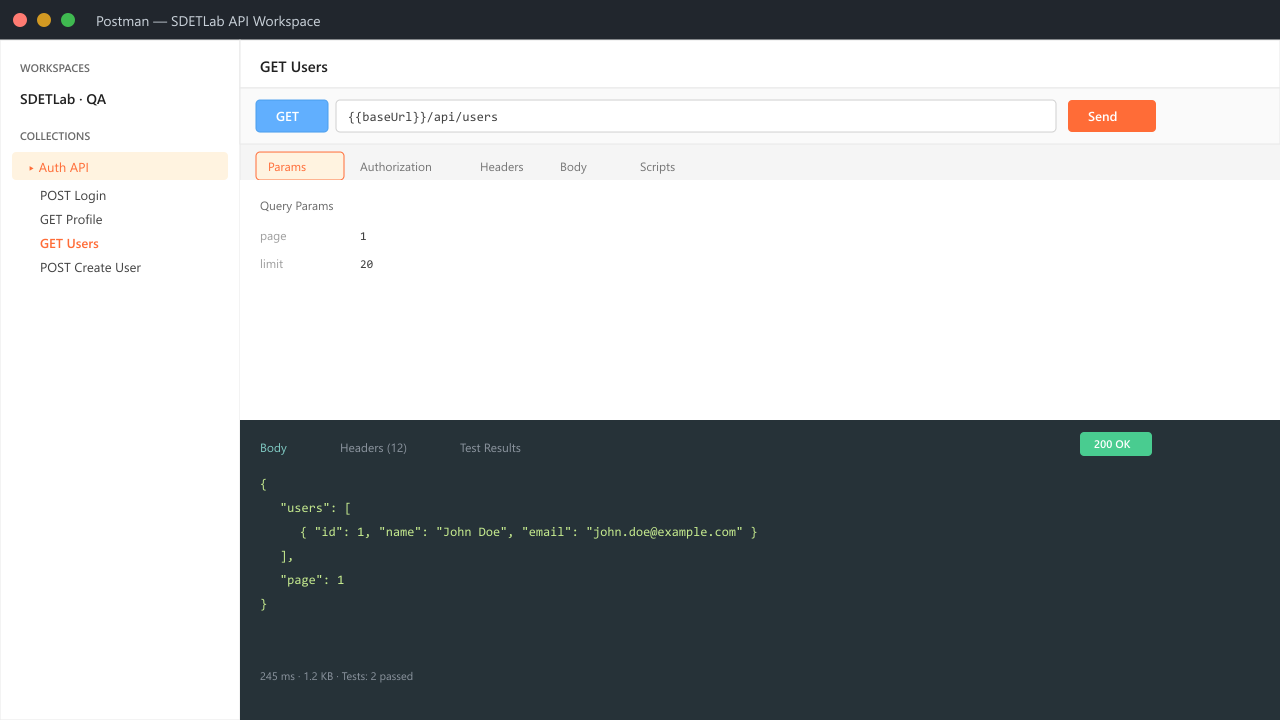Image resolution: width=1280 pixels, height=720 pixels.
Task: Click the 245 ms status summary
Action: [336, 676]
